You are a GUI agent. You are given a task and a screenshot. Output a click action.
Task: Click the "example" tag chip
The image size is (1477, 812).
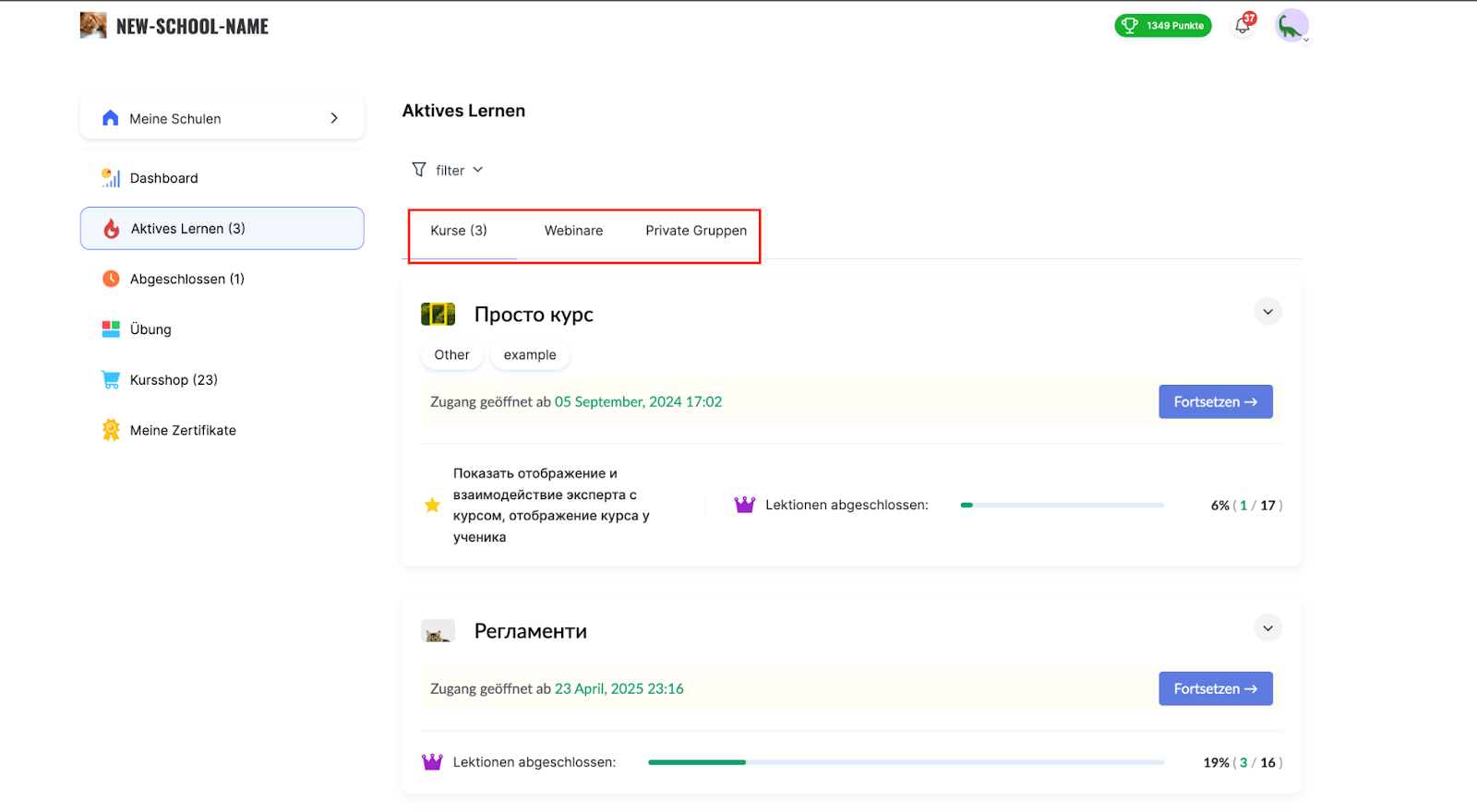pyautogui.click(x=530, y=355)
